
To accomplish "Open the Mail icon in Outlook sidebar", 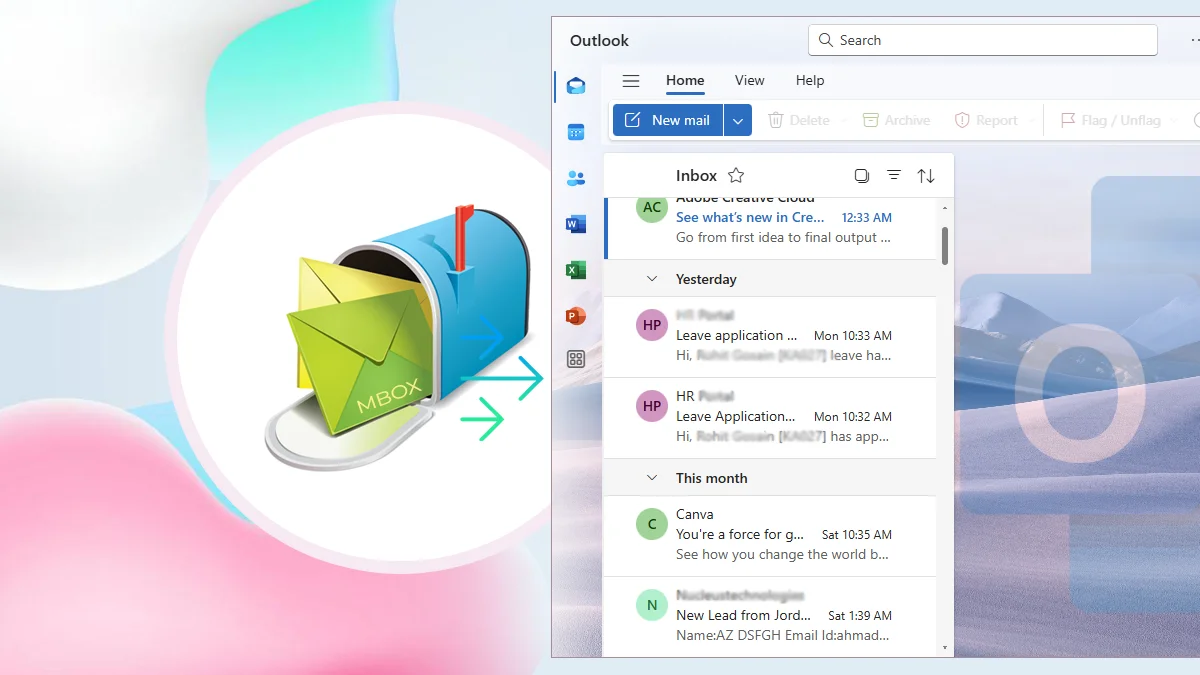I will (576, 86).
